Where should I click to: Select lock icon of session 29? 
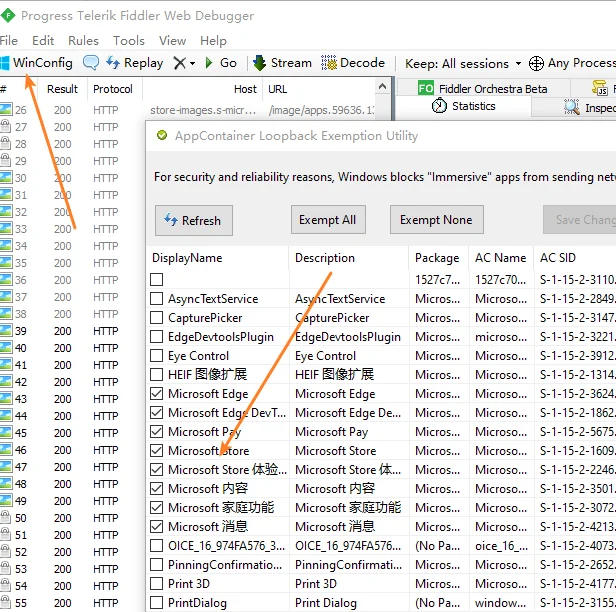pyautogui.click(x=6, y=160)
